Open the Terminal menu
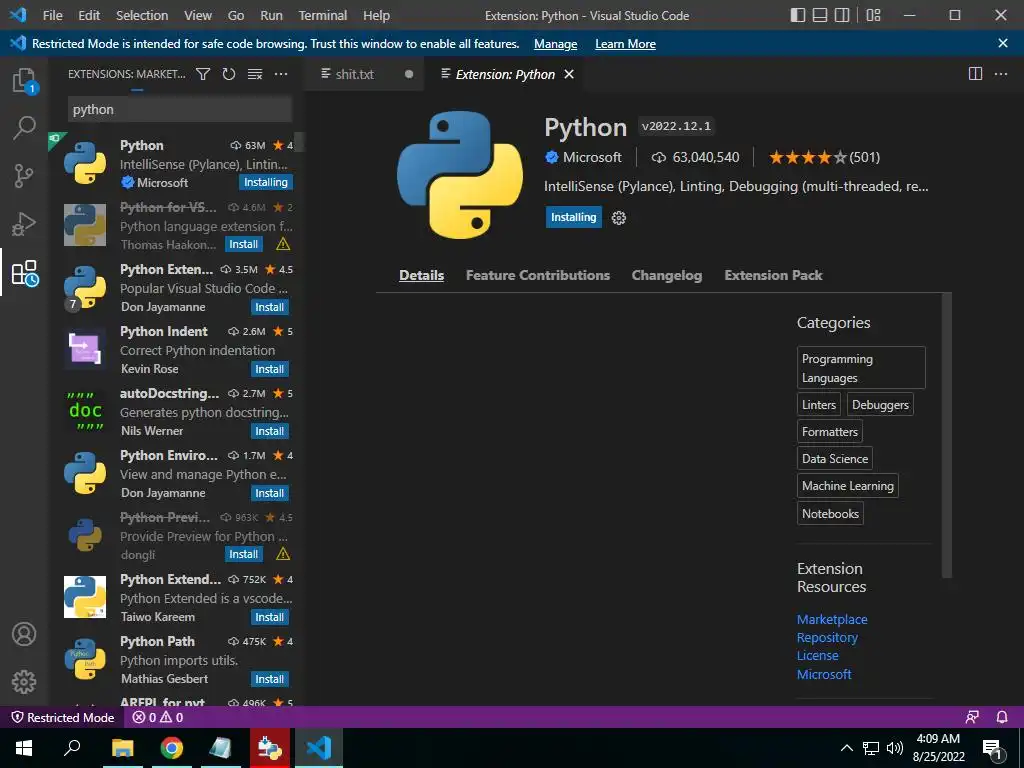 tap(323, 15)
